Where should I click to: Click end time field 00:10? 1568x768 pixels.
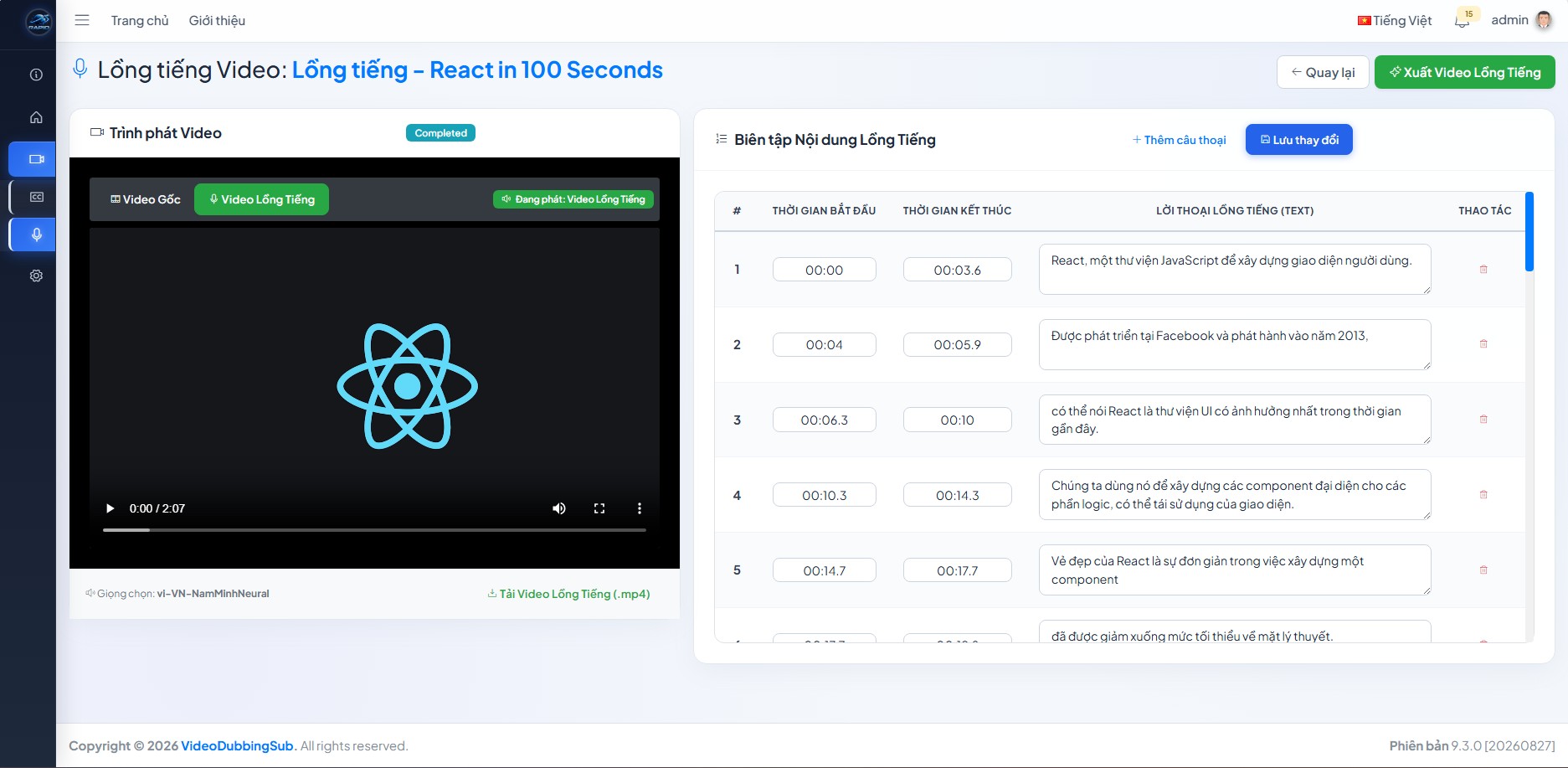point(958,420)
